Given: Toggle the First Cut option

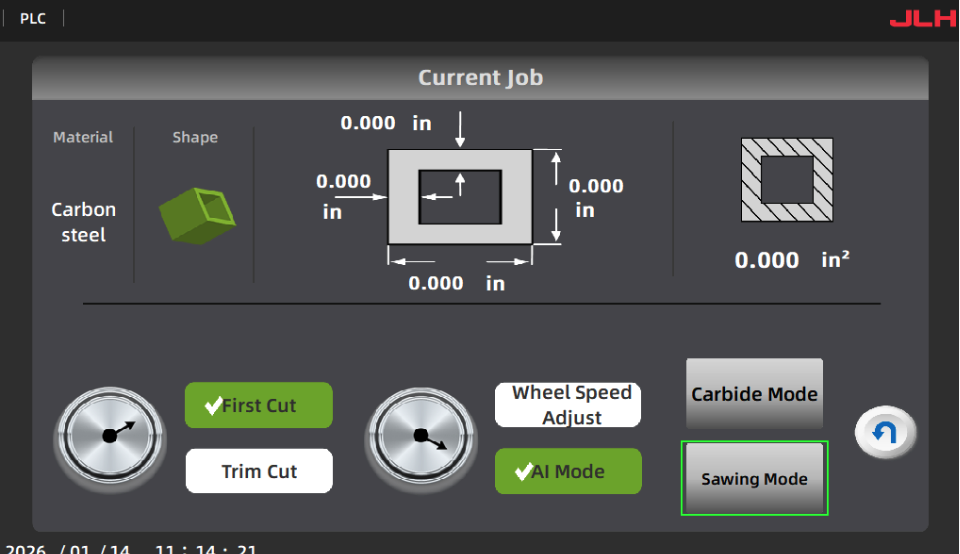Looking at the screenshot, I should point(258,405).
